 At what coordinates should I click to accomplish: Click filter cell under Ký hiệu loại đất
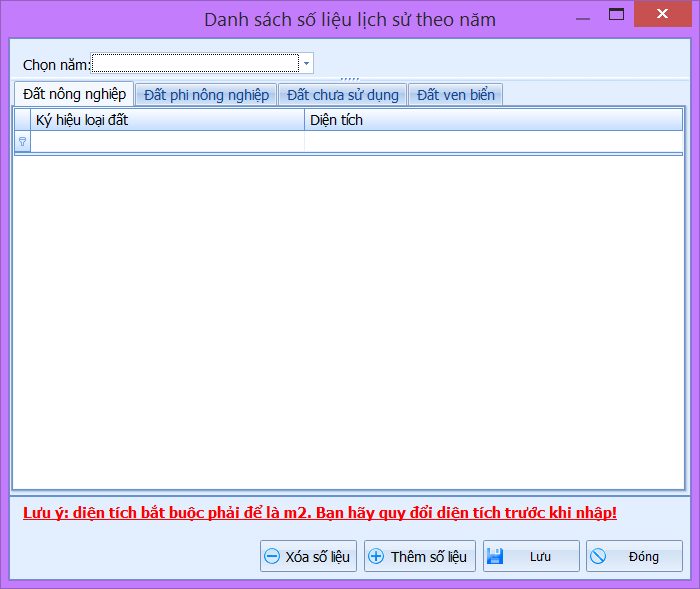click(x=168, y=142)
